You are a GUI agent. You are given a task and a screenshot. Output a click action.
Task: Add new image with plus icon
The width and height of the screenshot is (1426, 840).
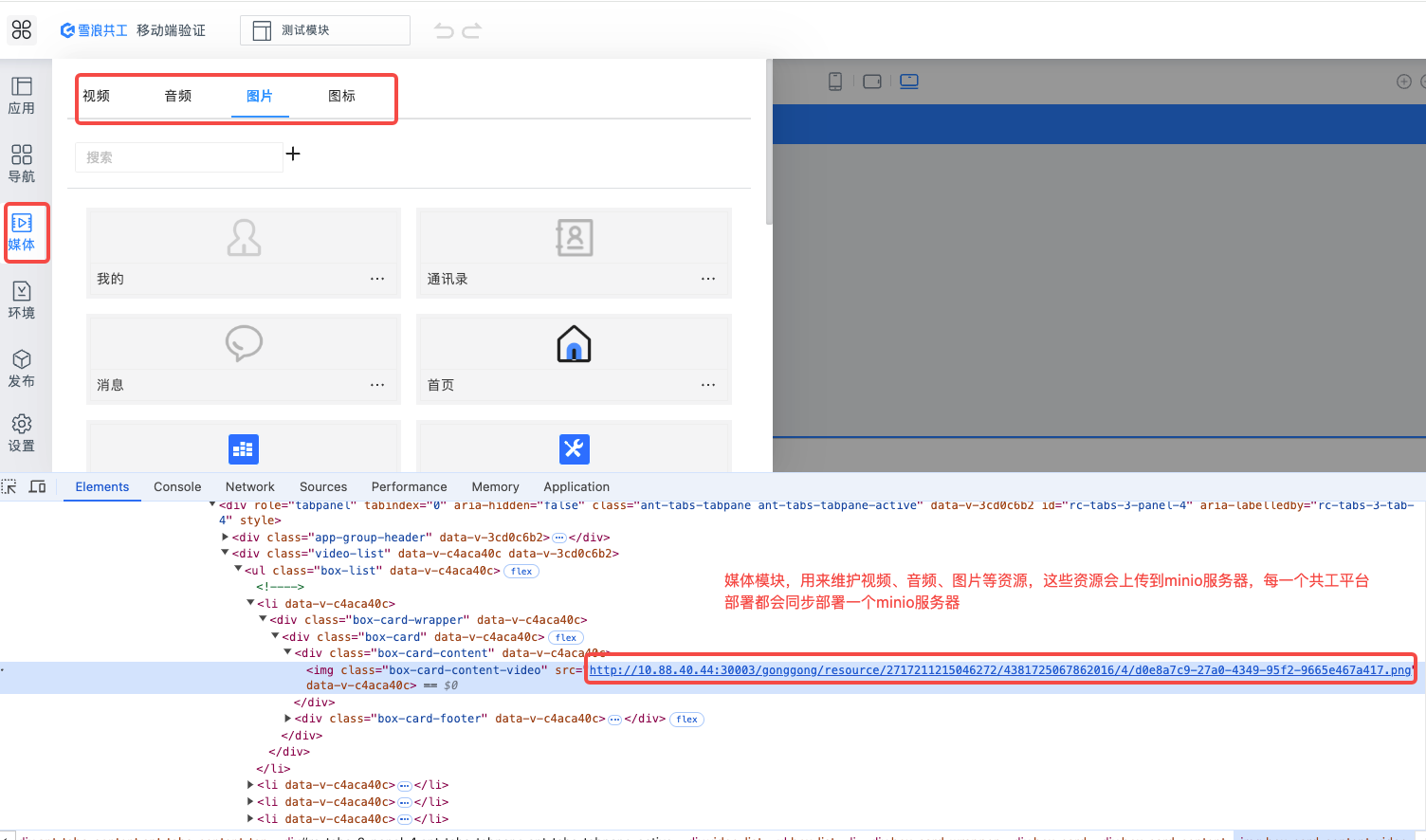tap(293, 154)
